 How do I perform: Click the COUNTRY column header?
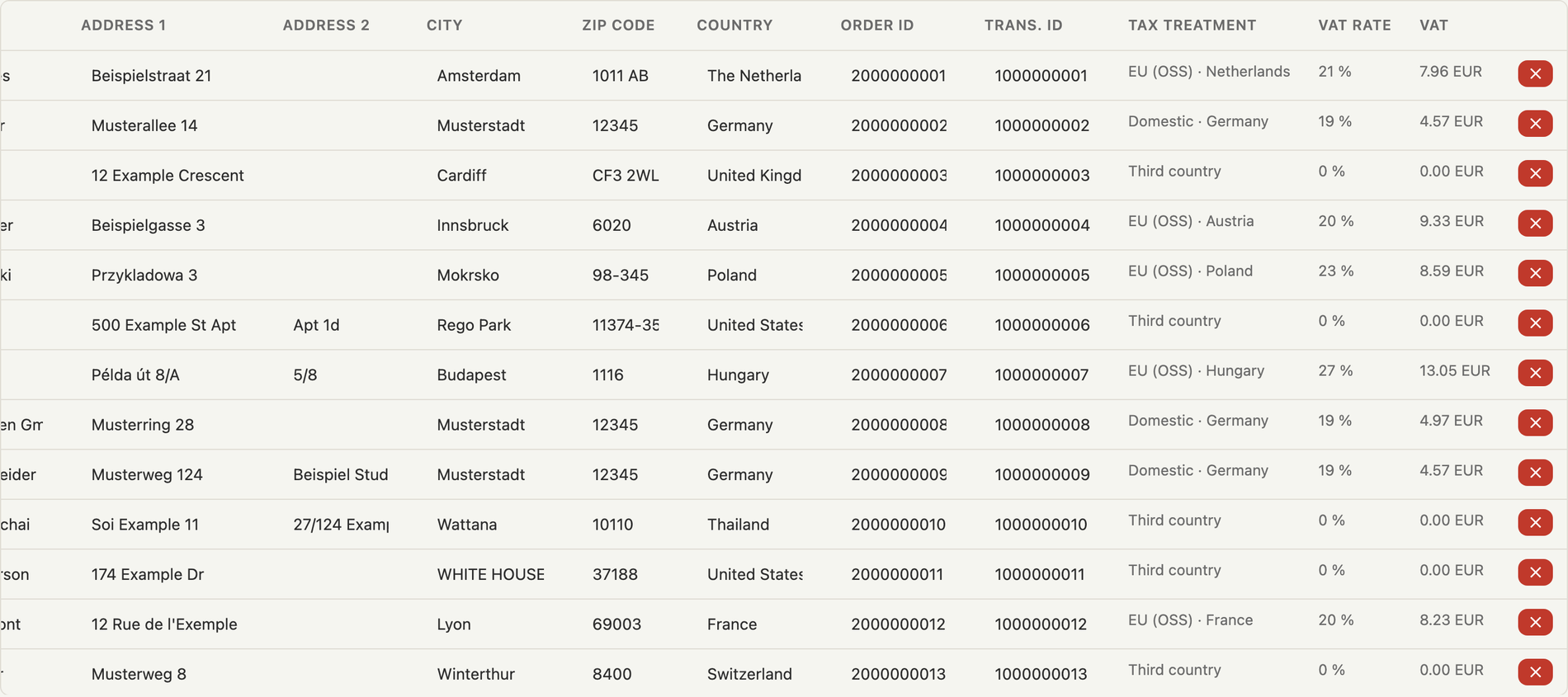click(734, 26)
